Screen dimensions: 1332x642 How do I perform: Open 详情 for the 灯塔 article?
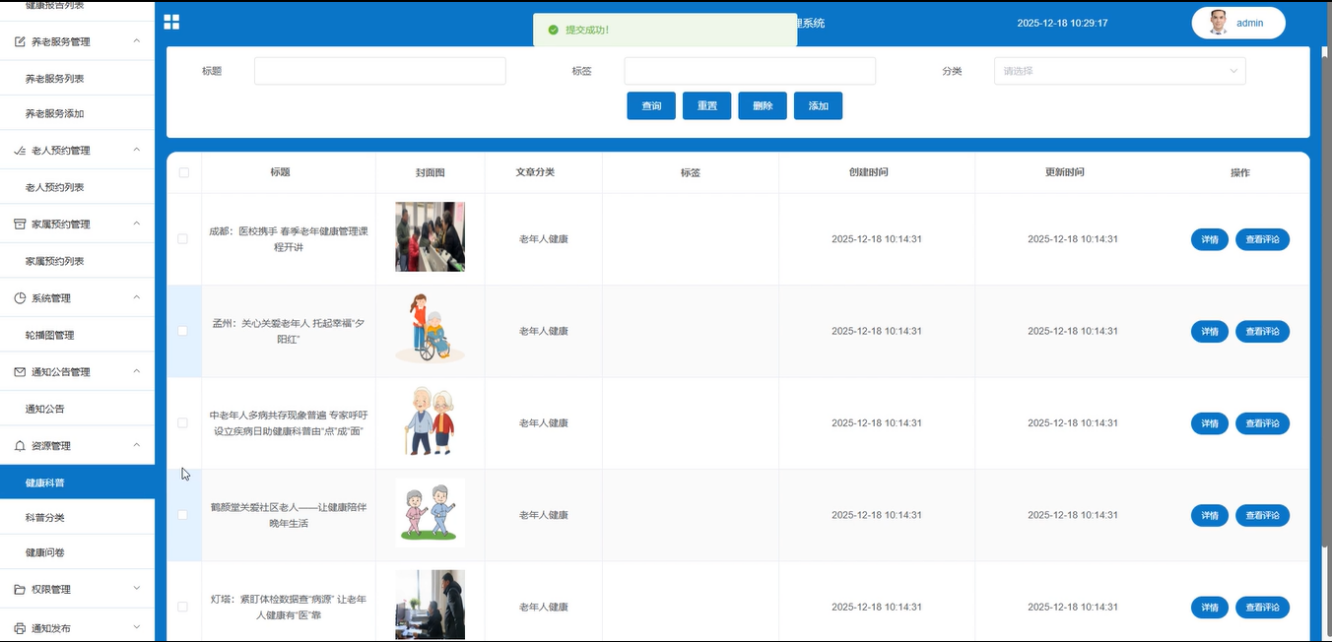coord(1209,608)
